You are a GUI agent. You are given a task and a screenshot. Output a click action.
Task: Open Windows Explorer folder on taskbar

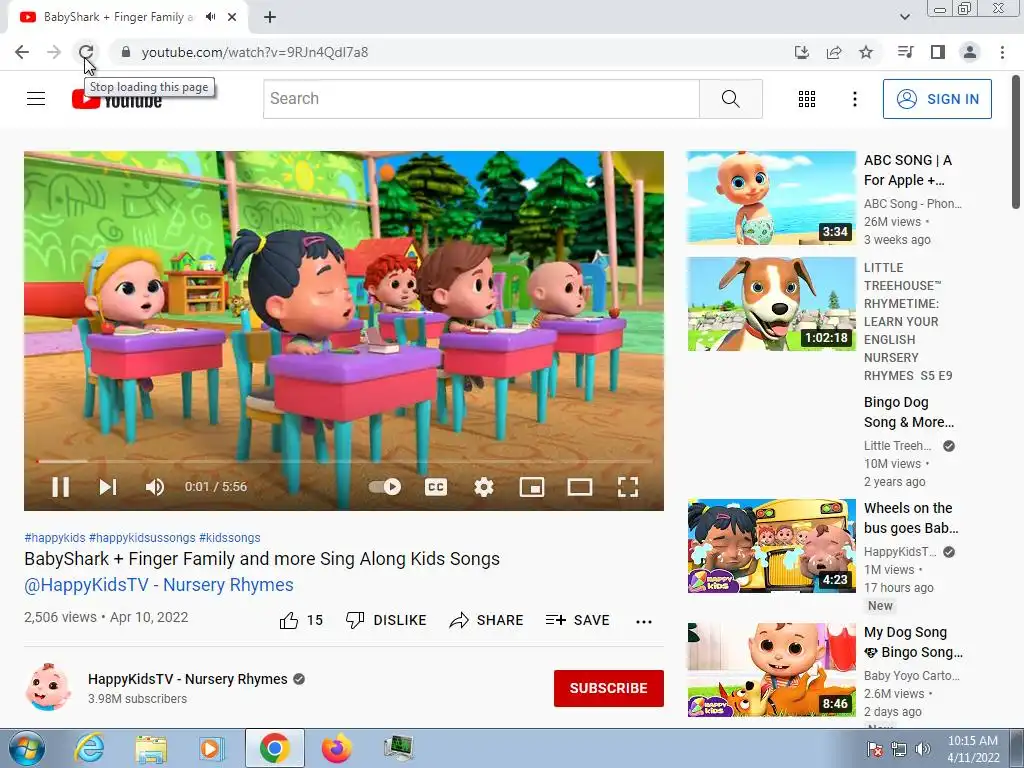pos(151,749)
